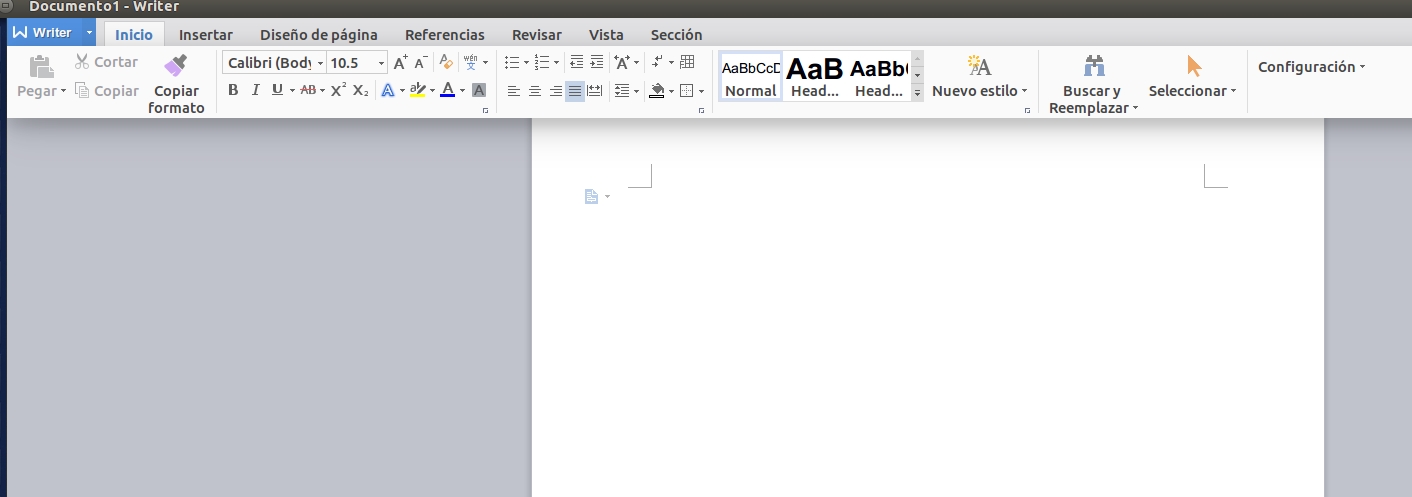Screen dimensions: 1412x497
Task: Center align the text
Action: click(534, 91)
